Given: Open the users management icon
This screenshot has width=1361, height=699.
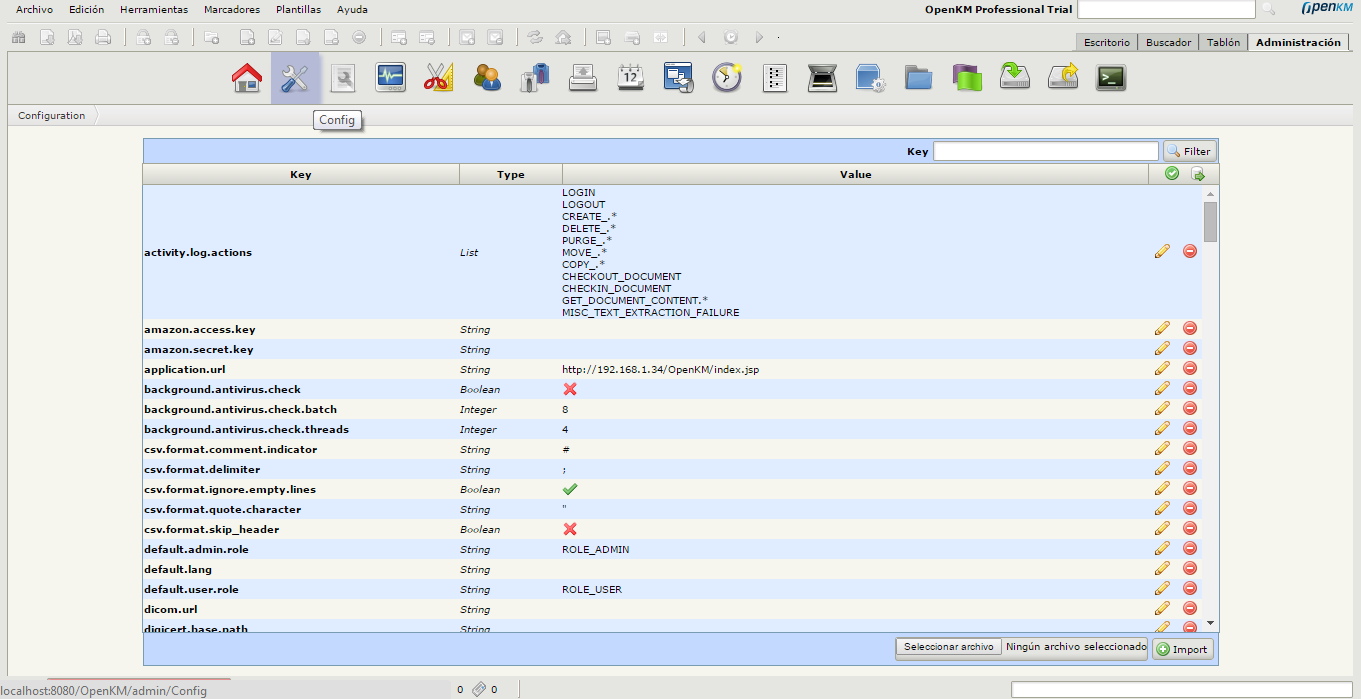Looking at the screenshot, I should pyautogui.click(x=487, y=78).
